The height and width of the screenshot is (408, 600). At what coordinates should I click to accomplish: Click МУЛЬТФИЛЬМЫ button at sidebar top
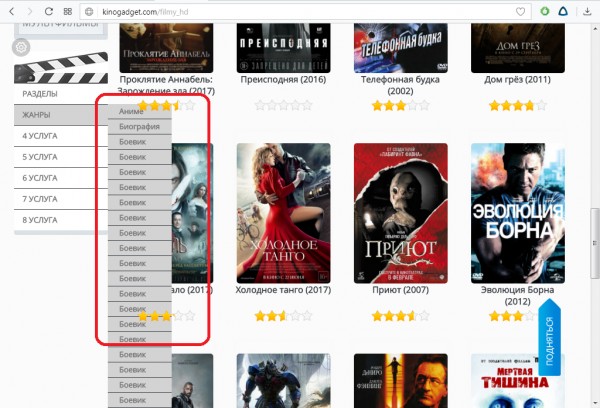tap(61, 29)
